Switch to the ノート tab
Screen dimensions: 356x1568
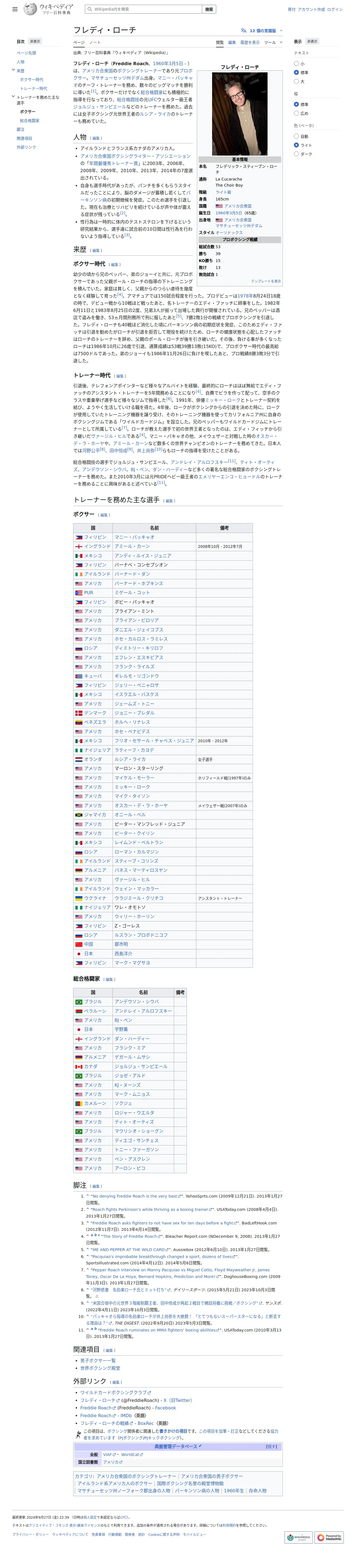95,43
